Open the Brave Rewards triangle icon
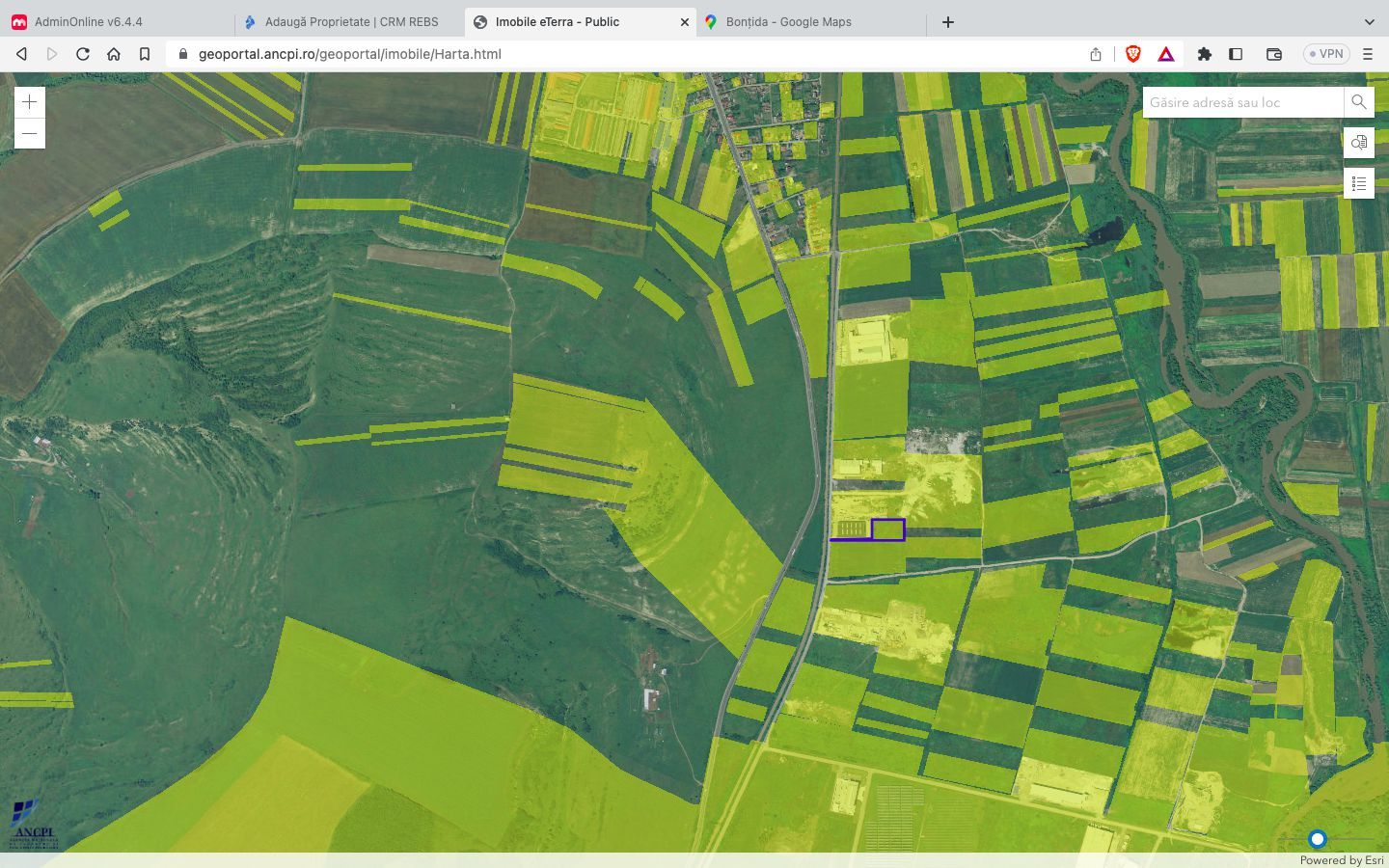This screenshot has width=1389, height=868. 1166,54
